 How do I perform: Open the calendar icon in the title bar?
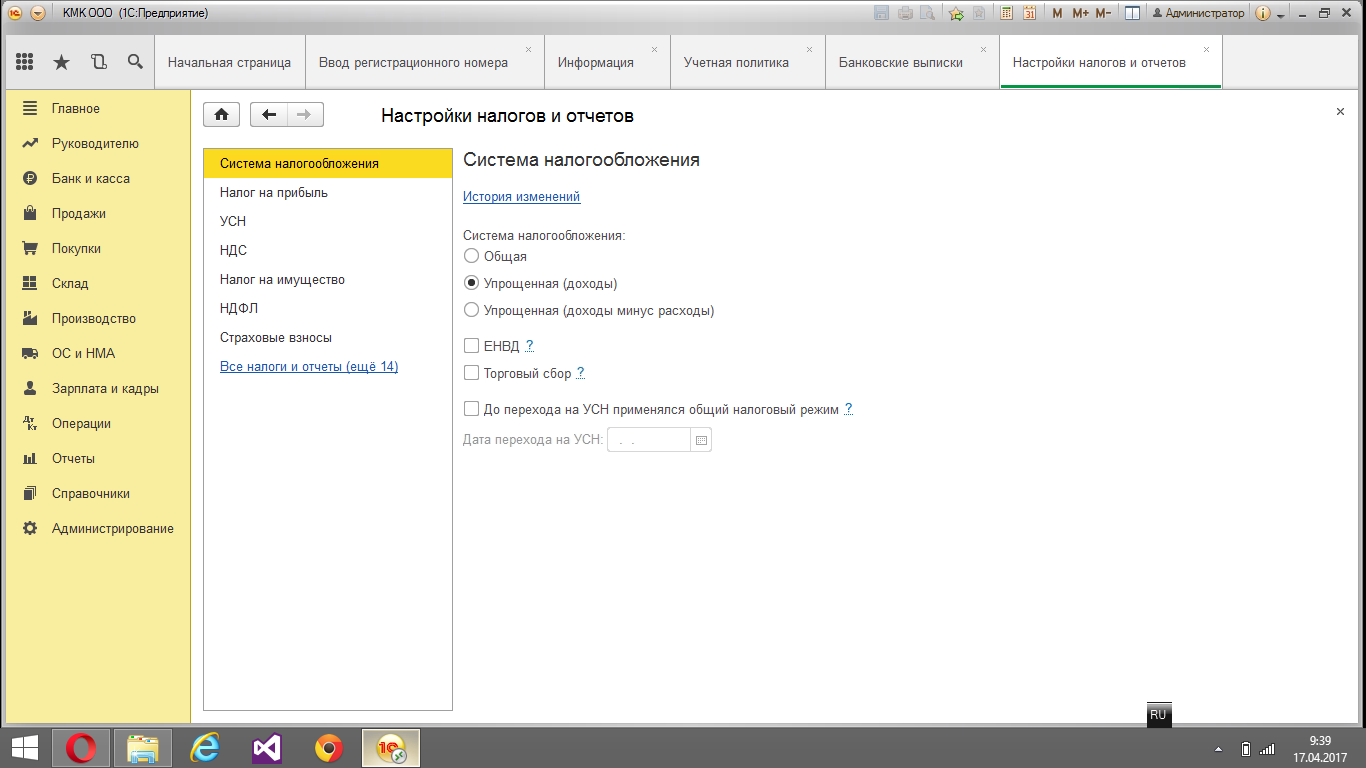(x=1029, y=13)
